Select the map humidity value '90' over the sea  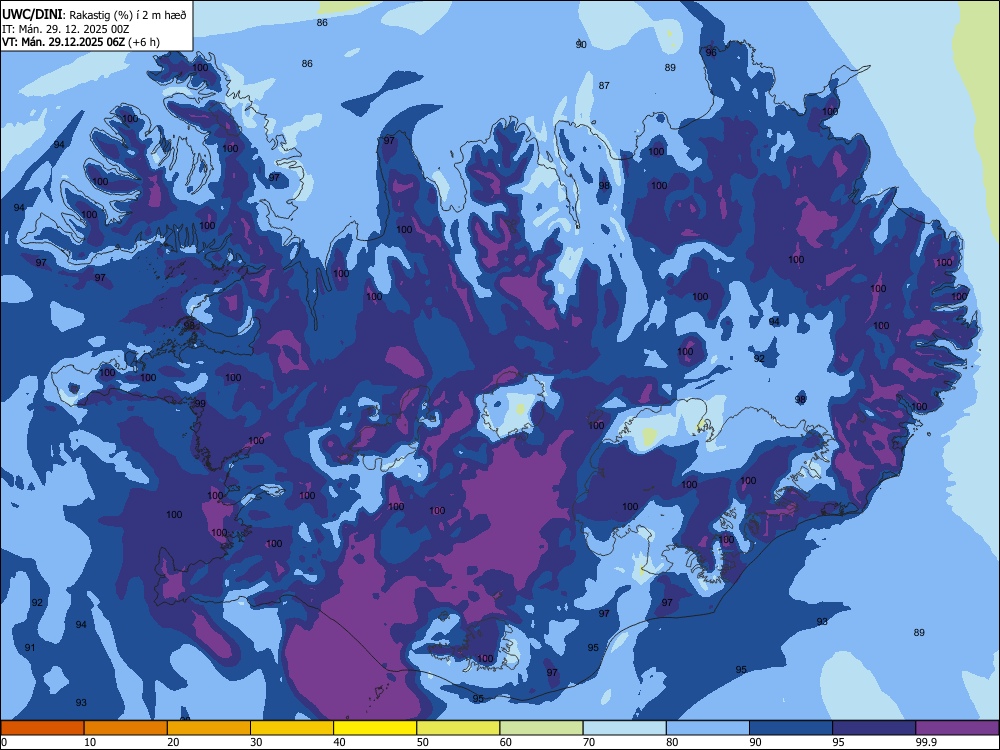581,45
